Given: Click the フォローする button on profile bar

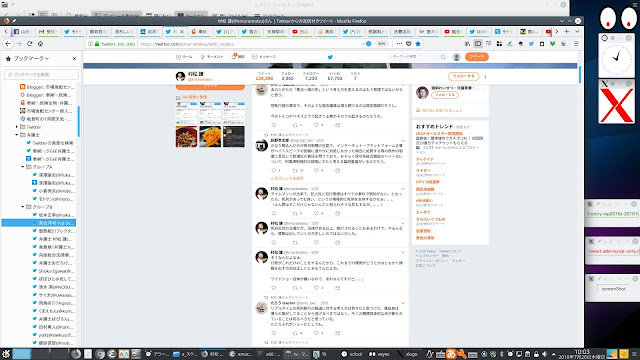Looking at the screenshot, I should (463, 76).
